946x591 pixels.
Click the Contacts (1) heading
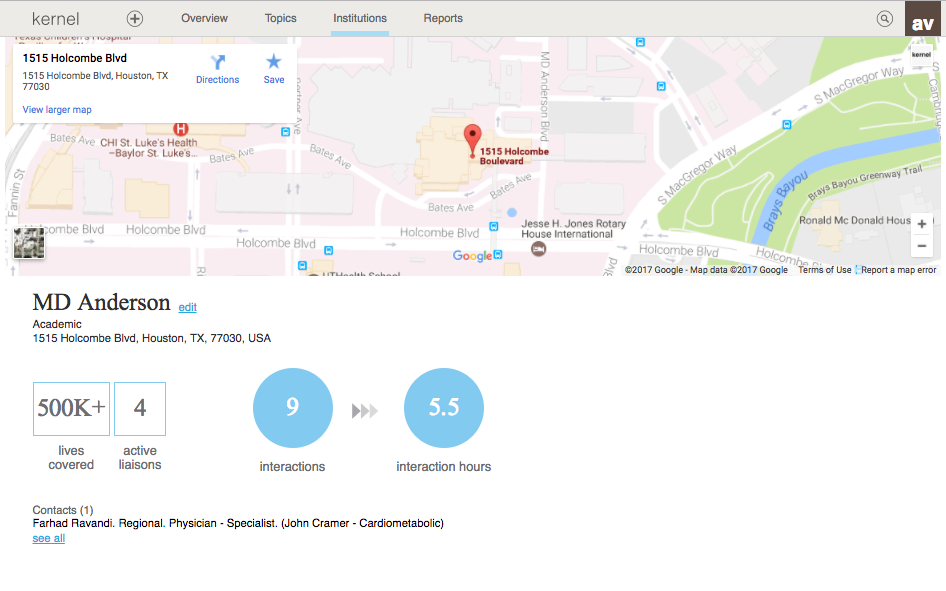[x=63, y=510]
